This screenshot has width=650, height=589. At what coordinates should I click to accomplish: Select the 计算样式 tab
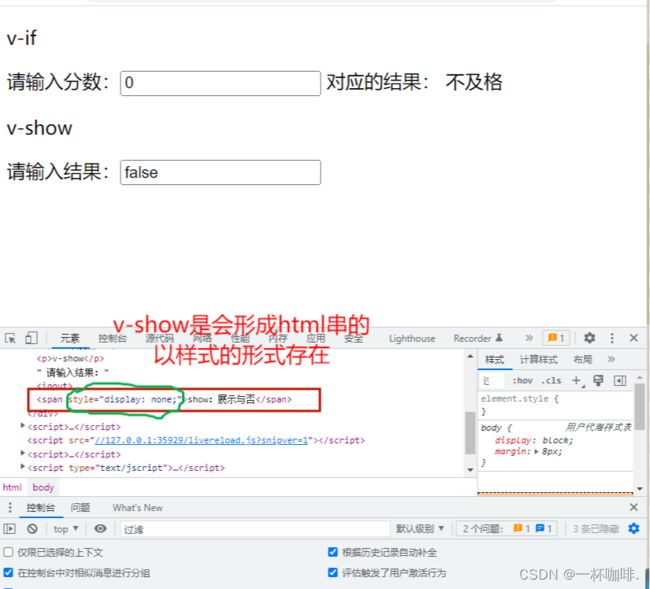538,359
